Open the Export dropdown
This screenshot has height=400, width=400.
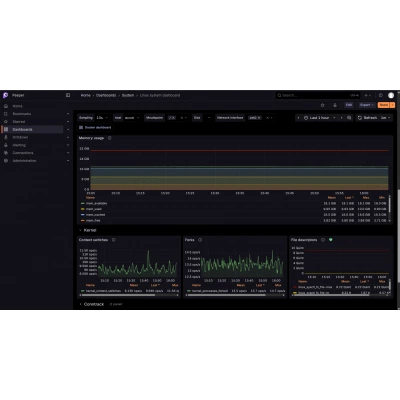coord(366,105)
